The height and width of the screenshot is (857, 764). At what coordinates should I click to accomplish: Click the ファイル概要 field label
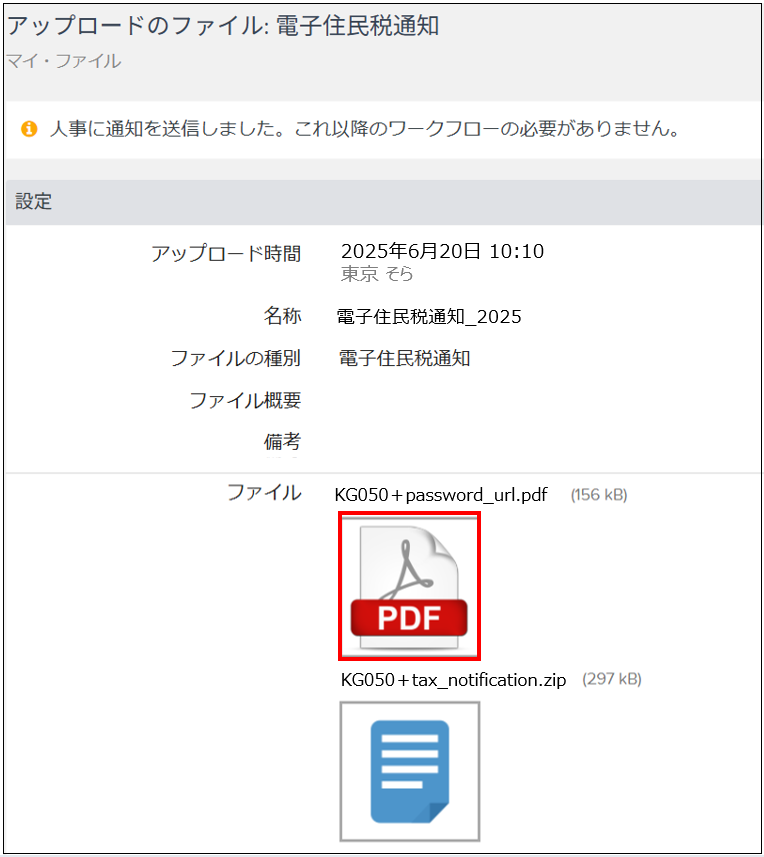tap(245, 400)
